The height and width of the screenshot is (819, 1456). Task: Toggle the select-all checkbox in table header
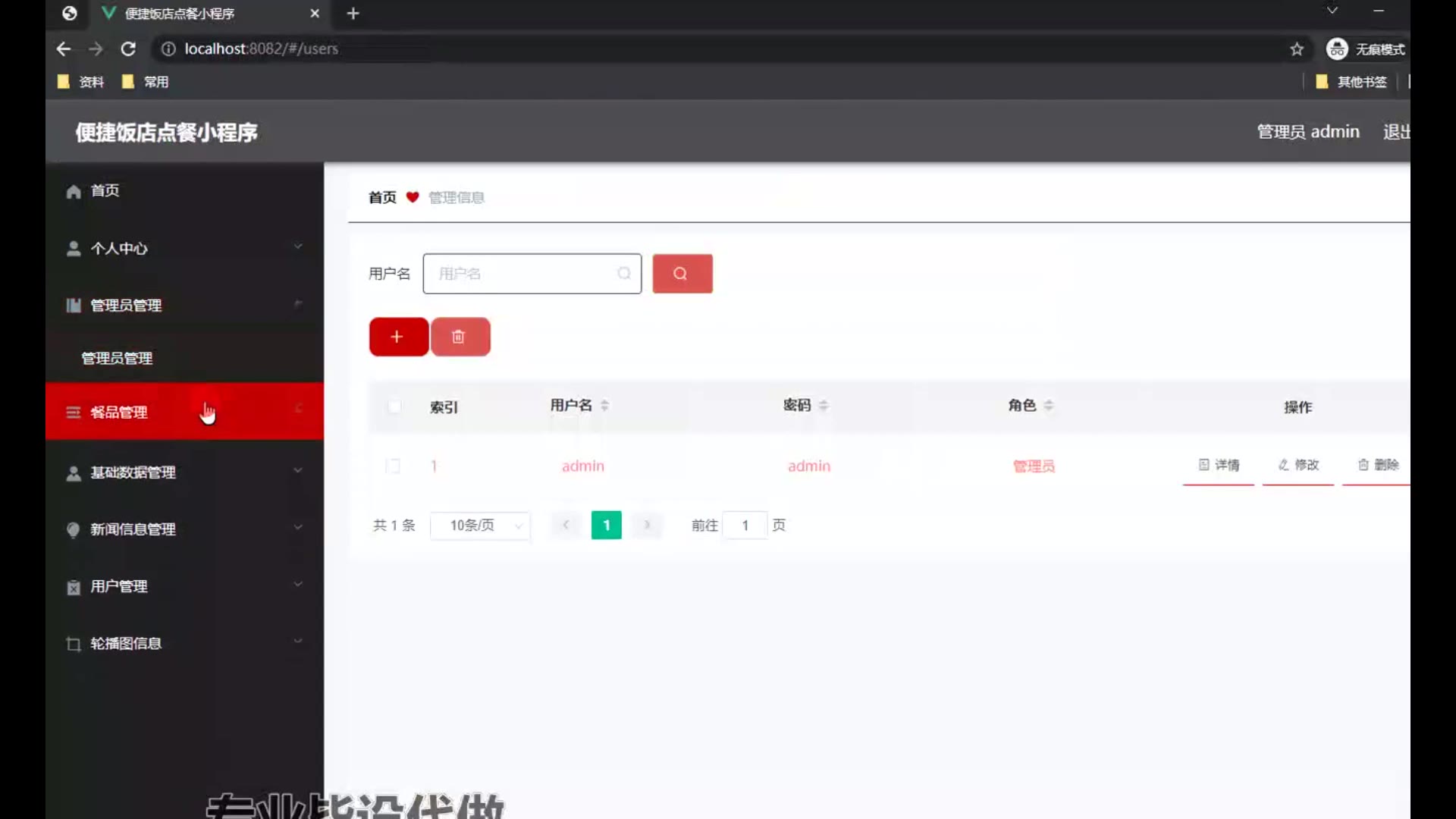[394, 406]
